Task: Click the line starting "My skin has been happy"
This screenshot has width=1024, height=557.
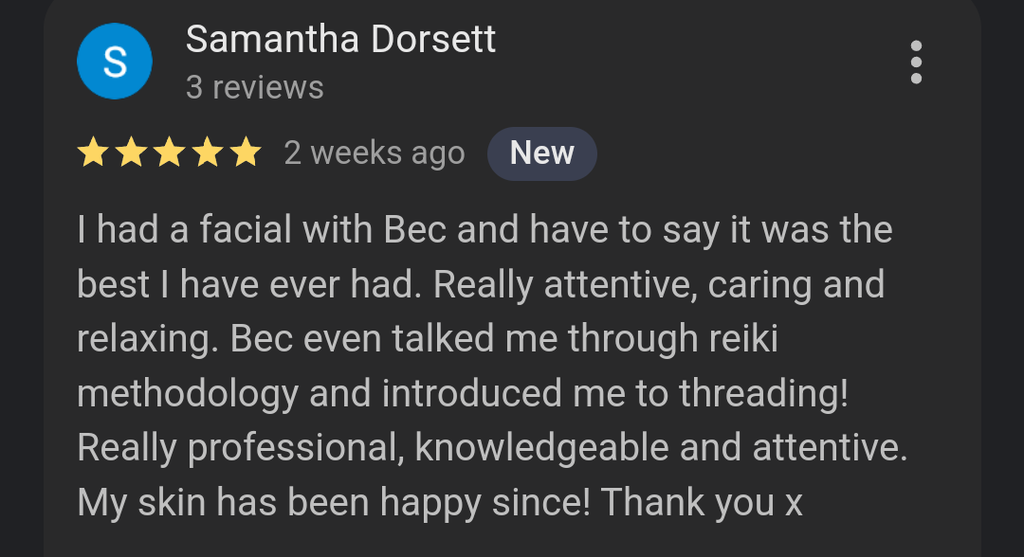Action: [x=440, y=501]
